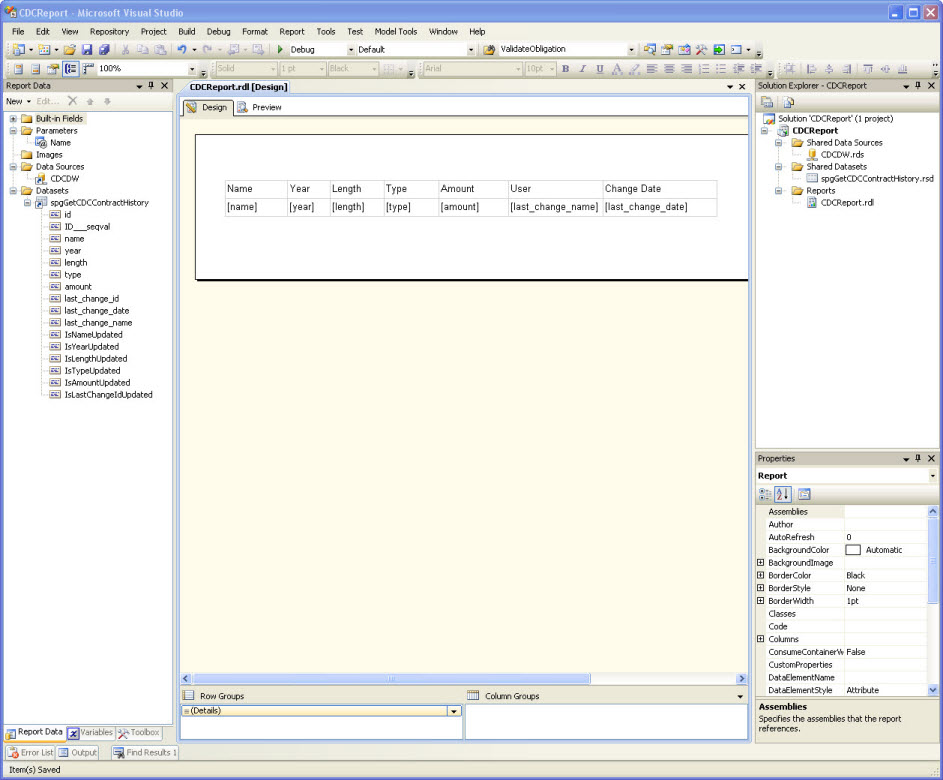Open Property Pages icon in Properties

pyautogui.click(x=804, y=494)
